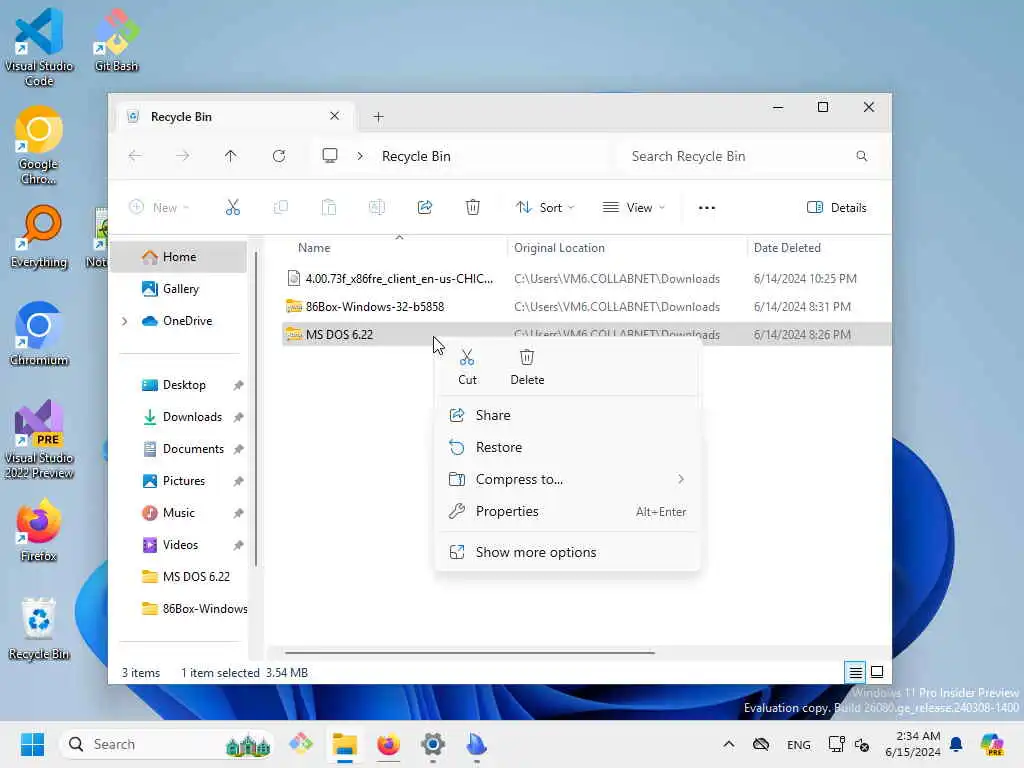Screen dimensions: 1024x768
Task: Open Downloads quick access folder
Action: tap(179, 417)
